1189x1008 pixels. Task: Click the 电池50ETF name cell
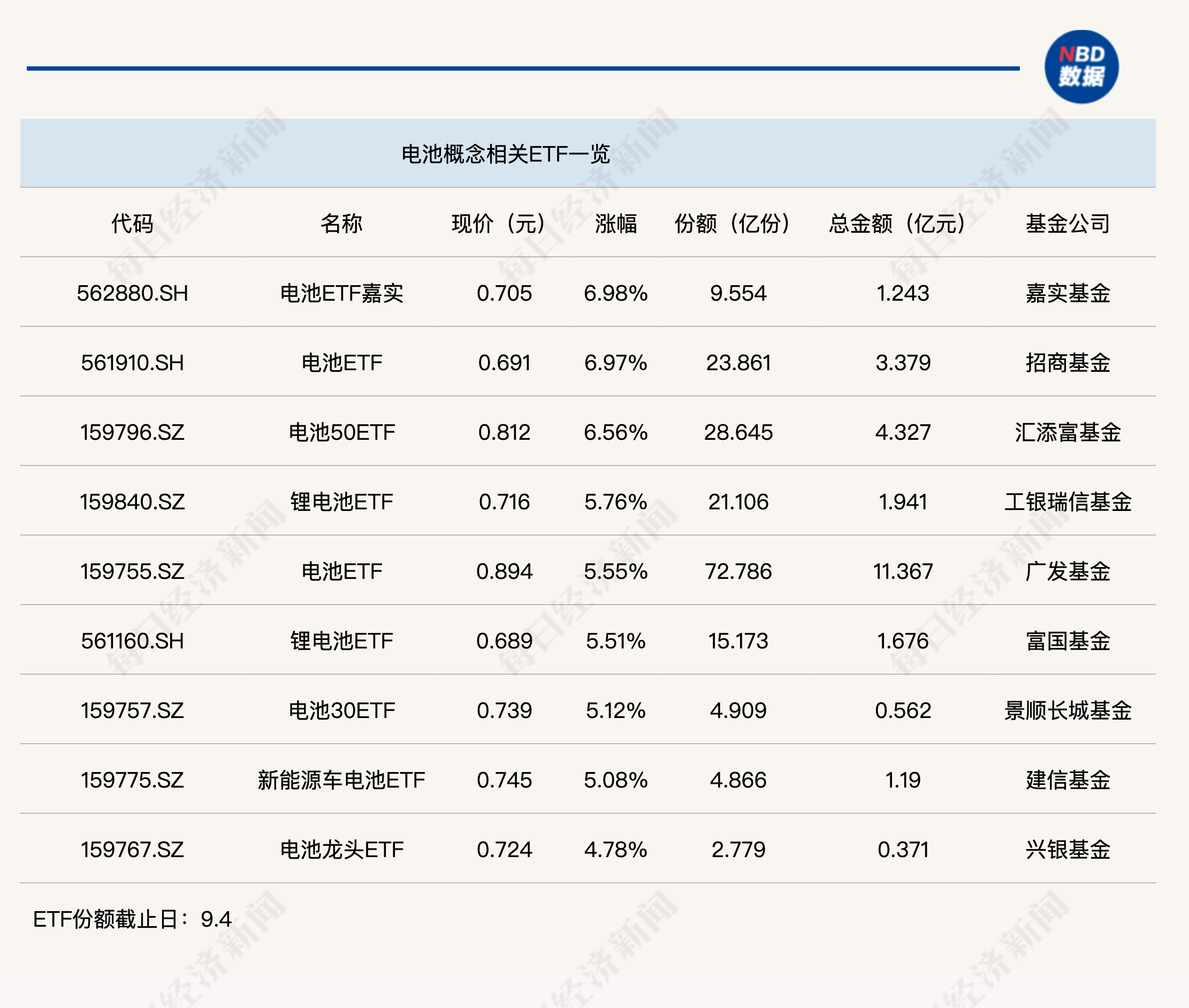click(x=341, y=432)
